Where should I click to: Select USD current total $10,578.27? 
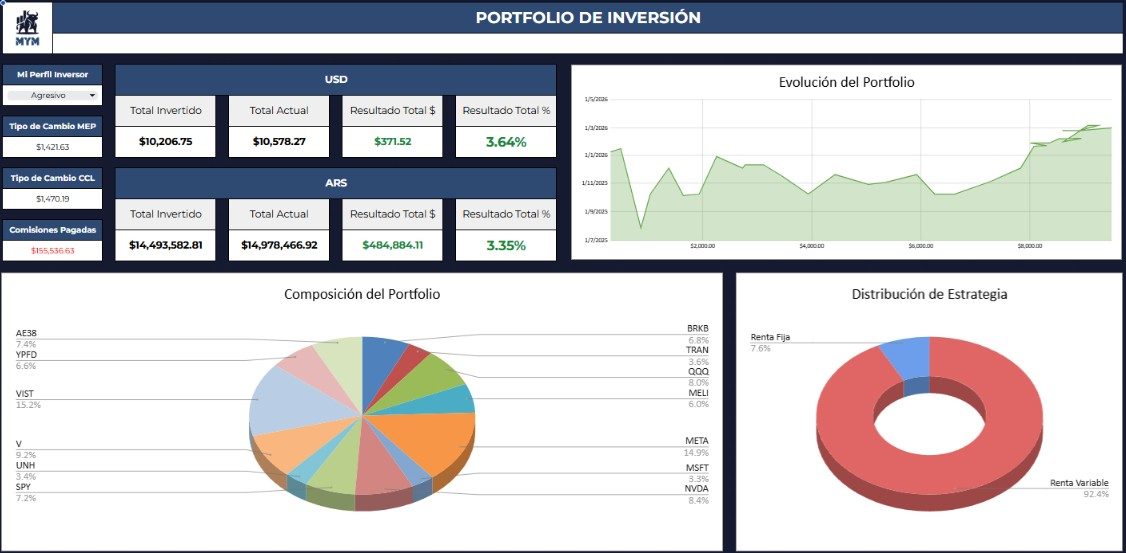(279, 141)
